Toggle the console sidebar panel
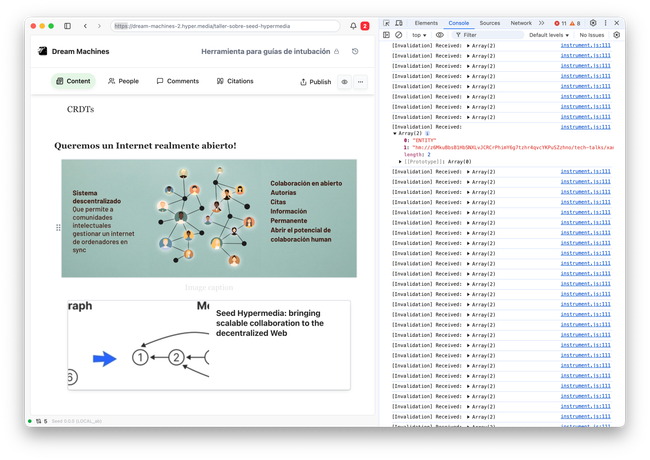Viewport: 650px width, 460px height. (x=387, y=34)
